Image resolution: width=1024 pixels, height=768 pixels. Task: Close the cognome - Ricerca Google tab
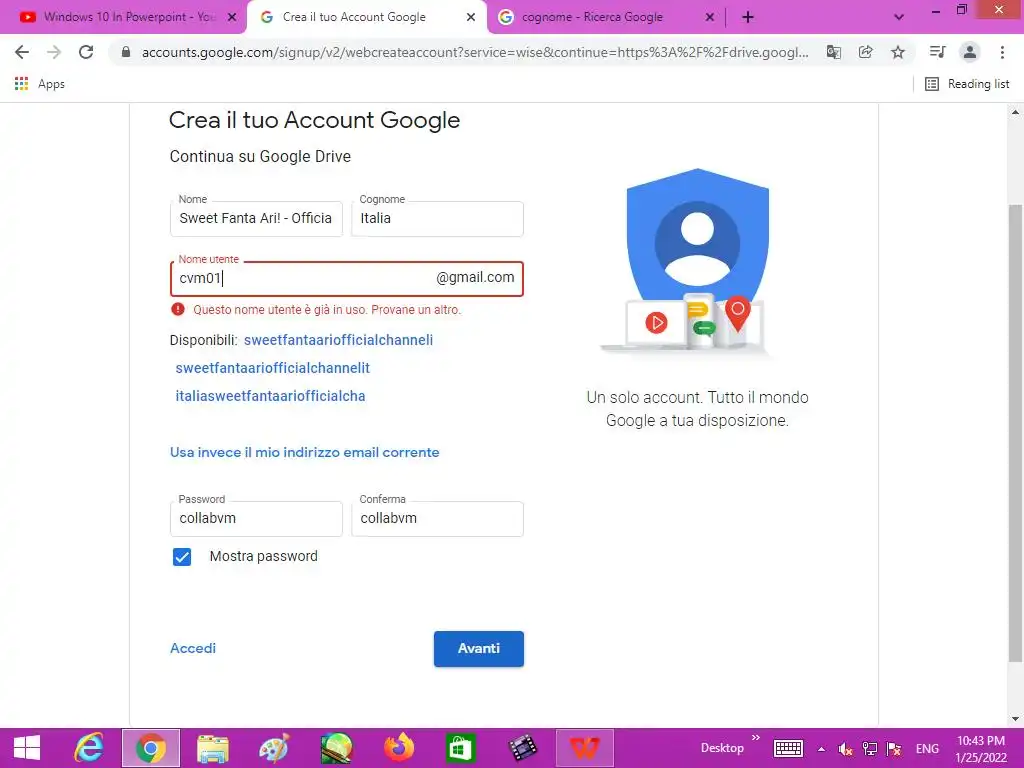710,18
